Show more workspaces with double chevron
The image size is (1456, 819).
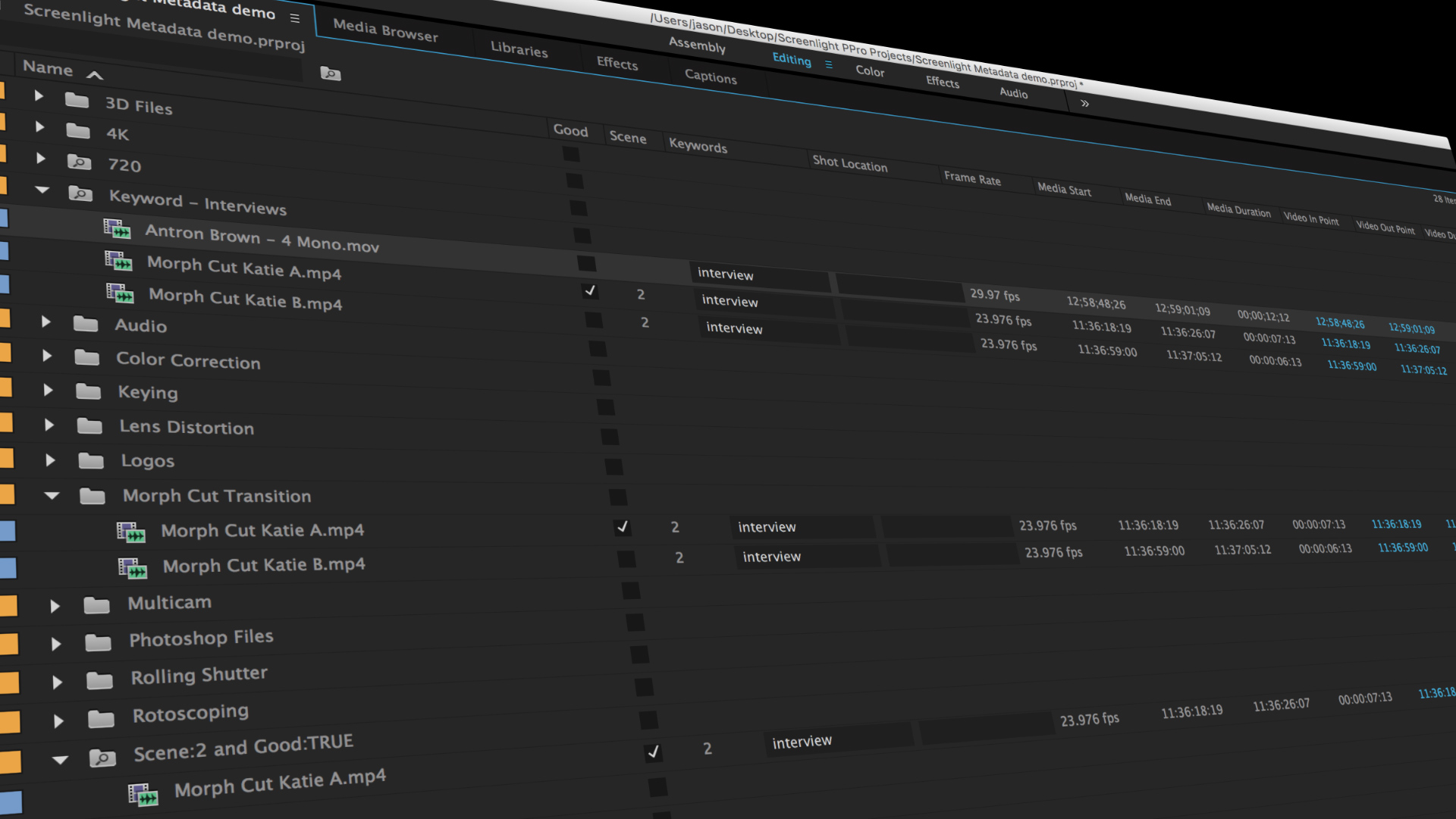1085,104
